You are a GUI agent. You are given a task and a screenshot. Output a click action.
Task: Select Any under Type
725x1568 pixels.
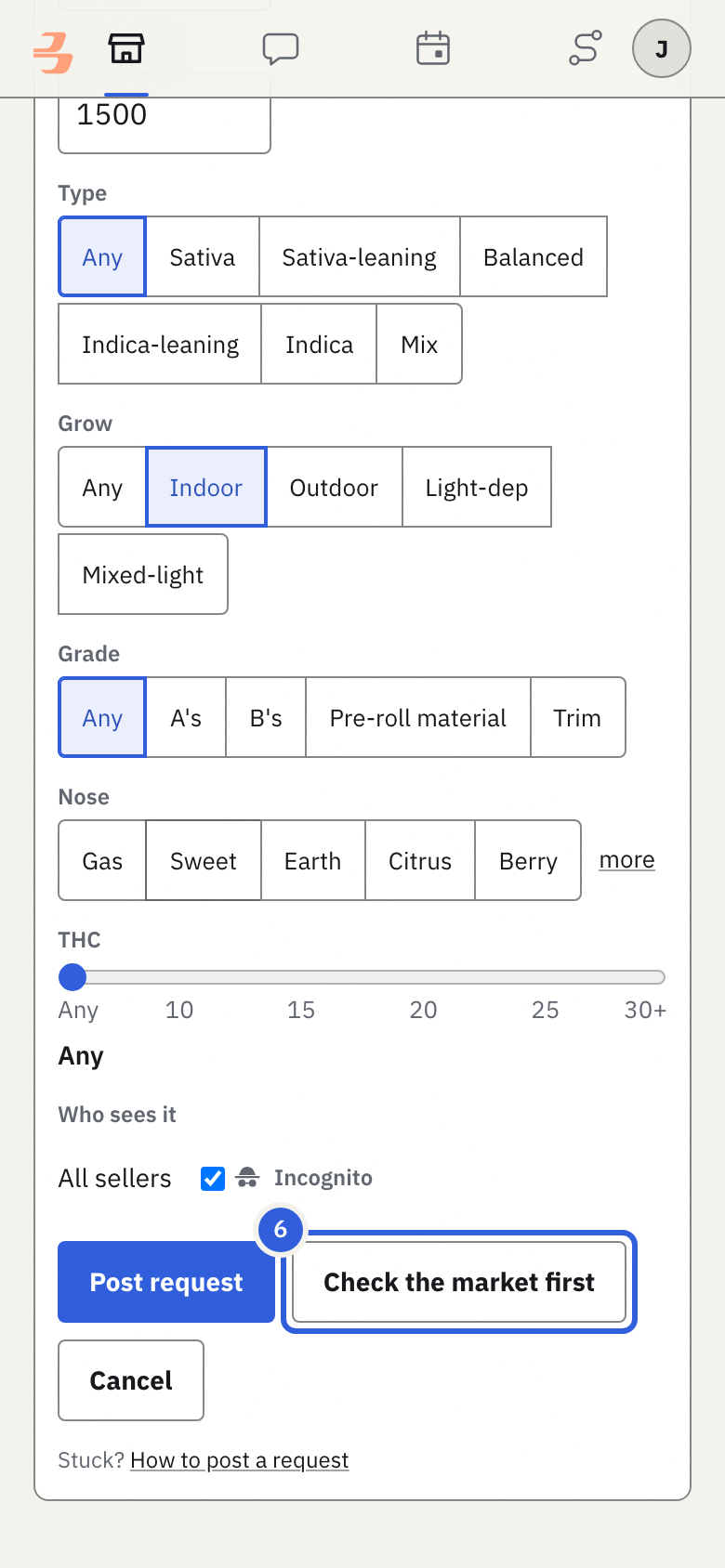[102, 257]
